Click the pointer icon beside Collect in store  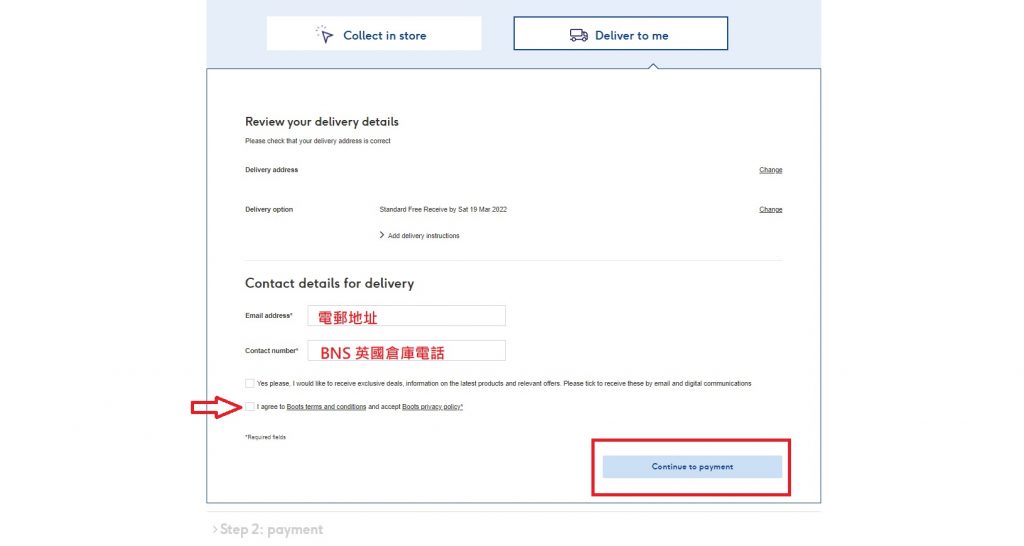[x=325, y=35]
